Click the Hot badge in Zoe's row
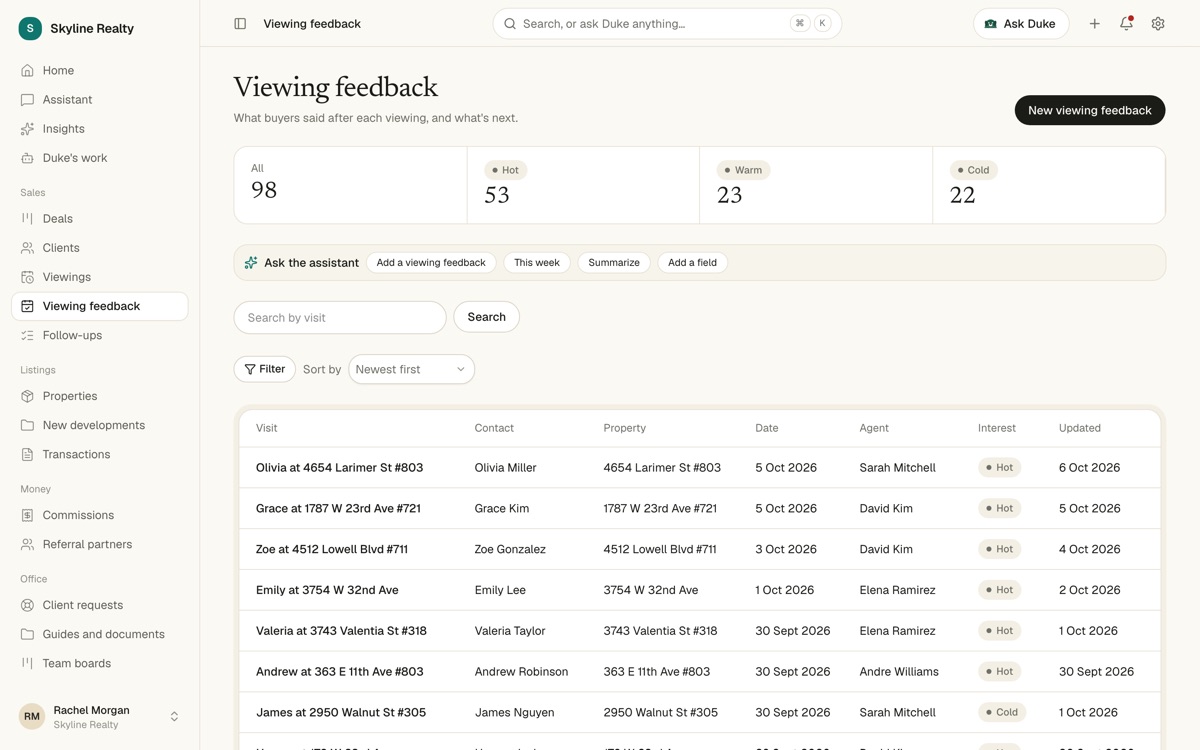 click(999, 549)
